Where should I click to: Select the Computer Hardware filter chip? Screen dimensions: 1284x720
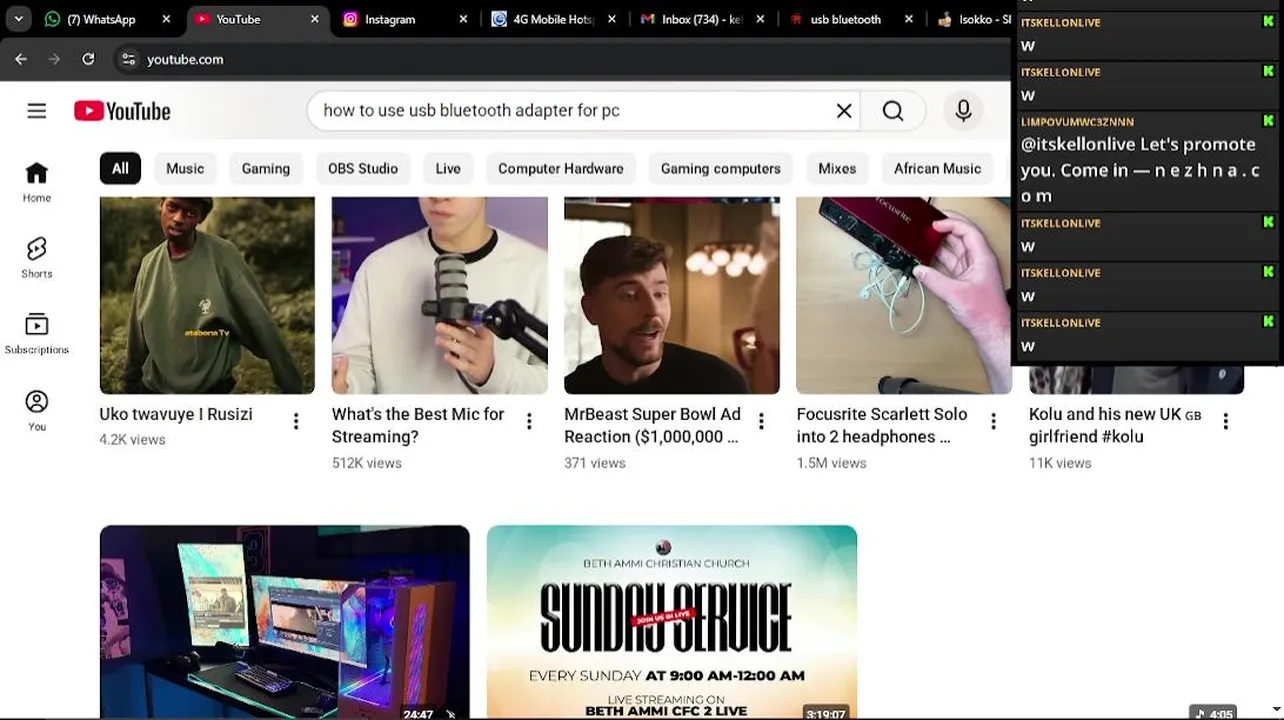tap(561, 168)
